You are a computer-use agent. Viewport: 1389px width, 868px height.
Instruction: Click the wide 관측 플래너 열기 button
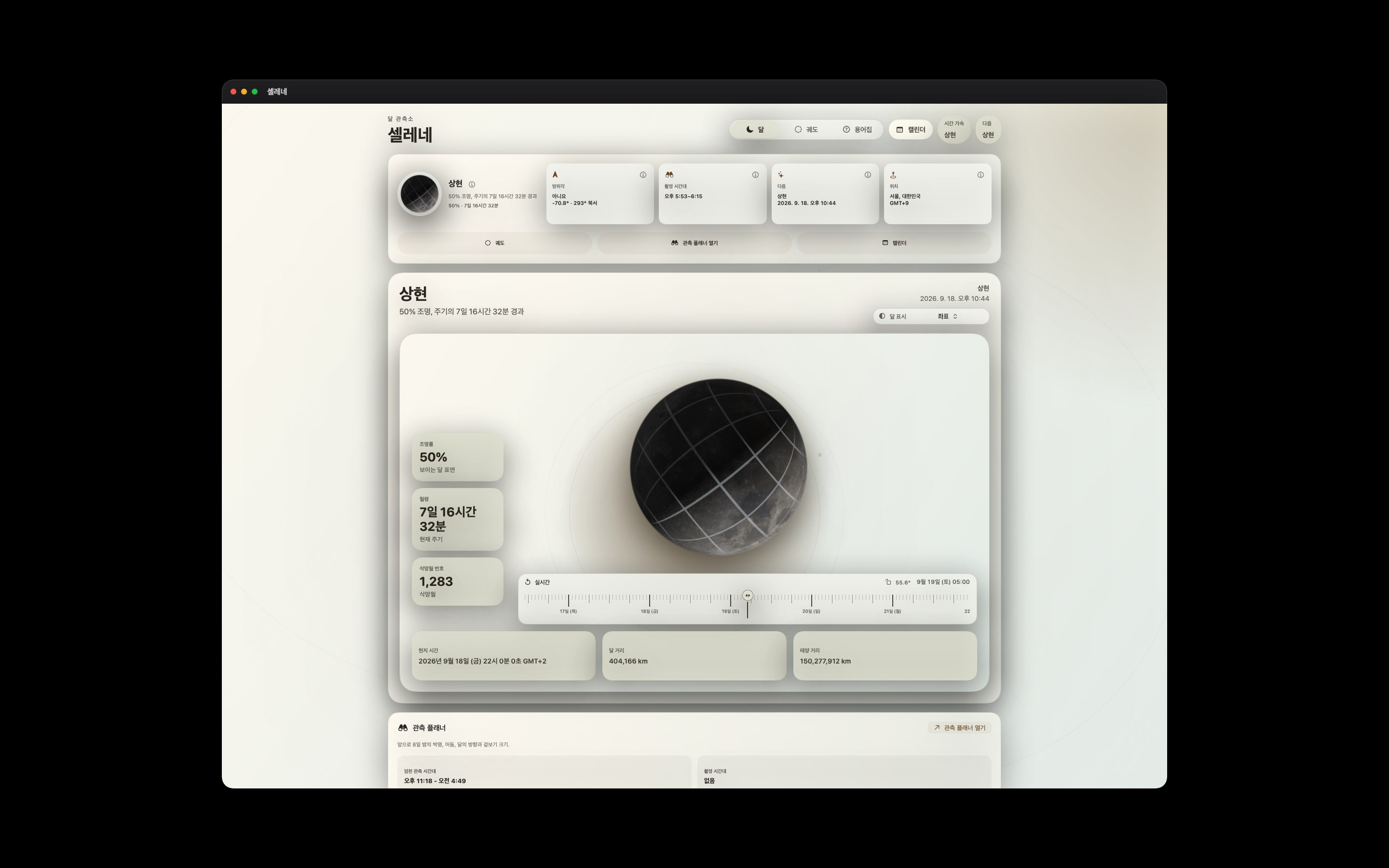click(694, 244)
